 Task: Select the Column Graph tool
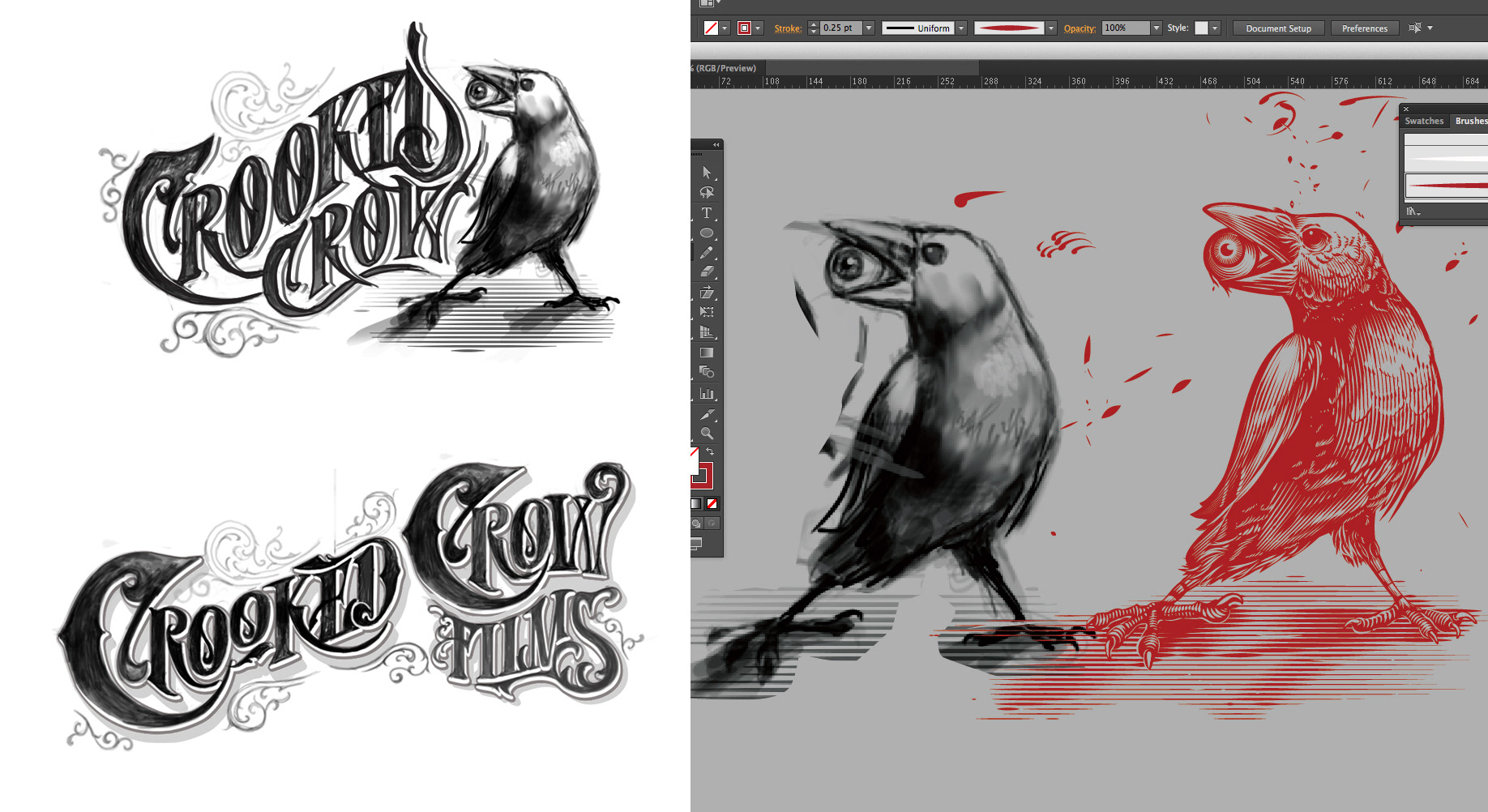click(x=707, y=394)
